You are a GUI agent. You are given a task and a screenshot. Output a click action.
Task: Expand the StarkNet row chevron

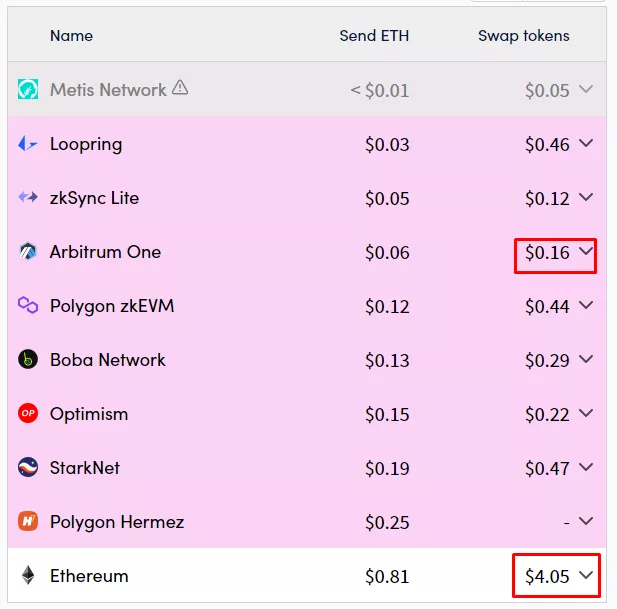pyautogui.click(x=586, y=467)
